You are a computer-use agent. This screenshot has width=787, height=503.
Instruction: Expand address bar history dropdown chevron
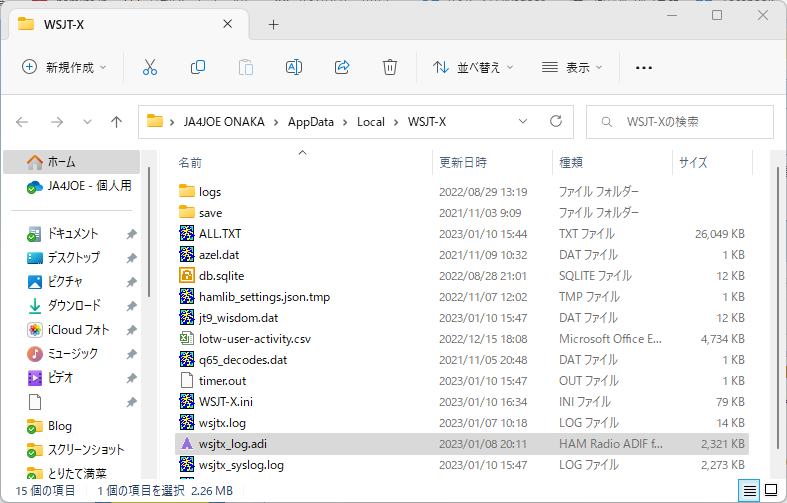click(522, 121)
